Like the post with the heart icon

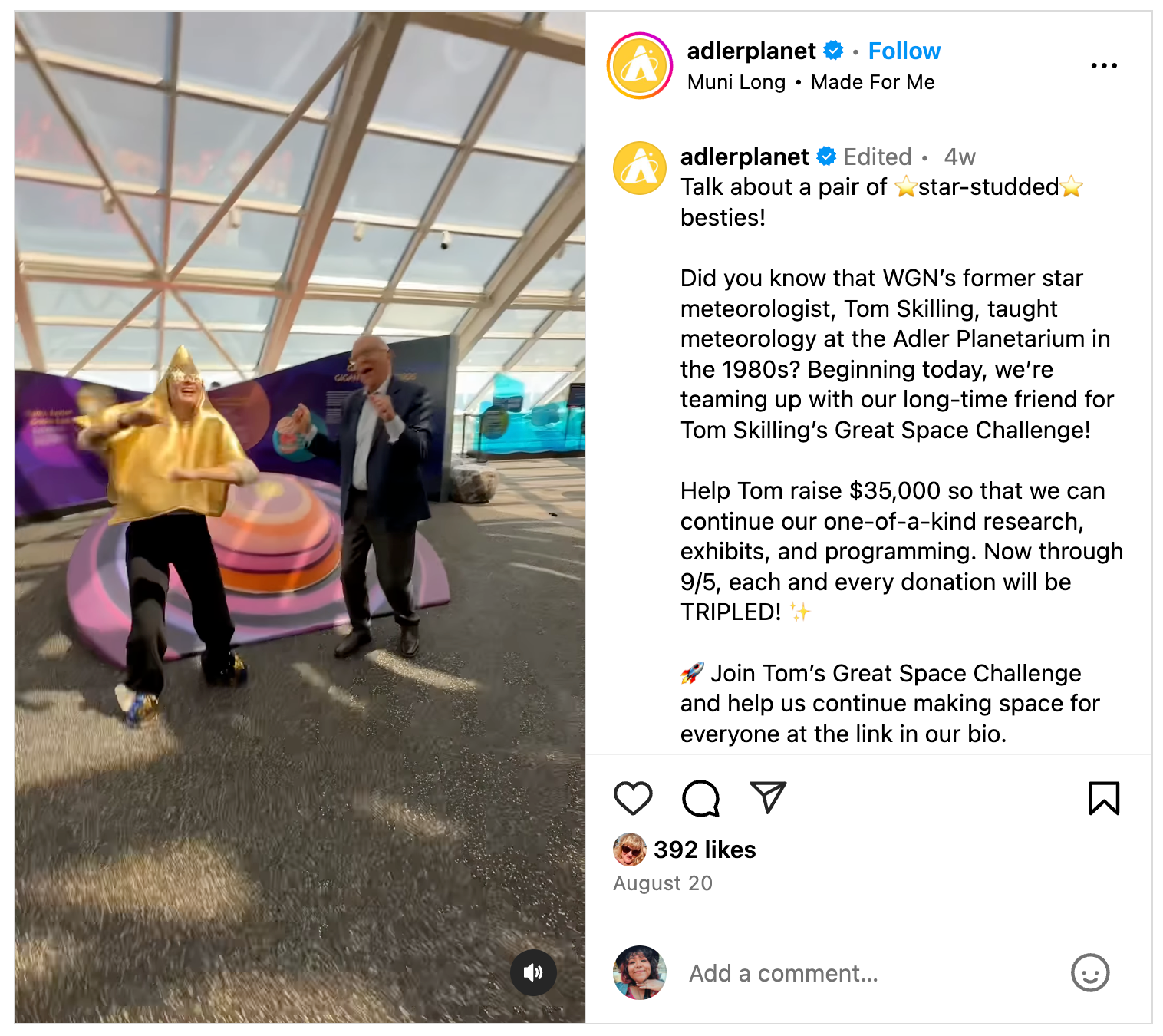(x=633, y=798)
